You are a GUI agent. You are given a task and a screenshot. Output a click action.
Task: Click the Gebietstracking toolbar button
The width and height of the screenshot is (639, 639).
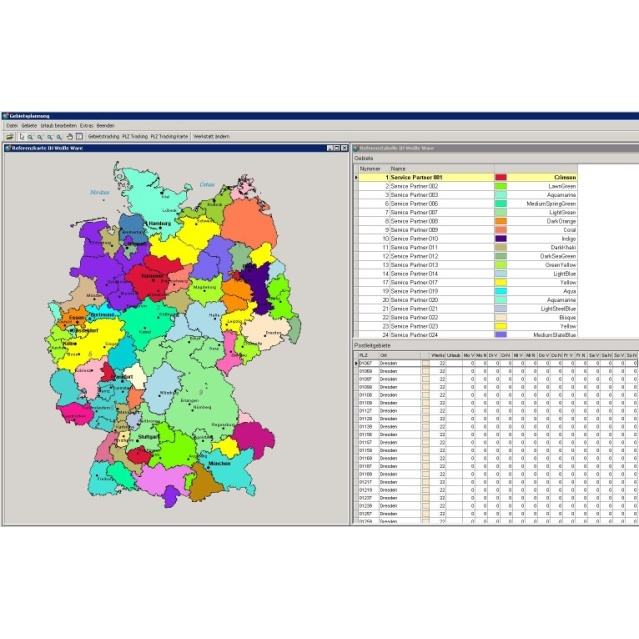[x=104, y=137]
